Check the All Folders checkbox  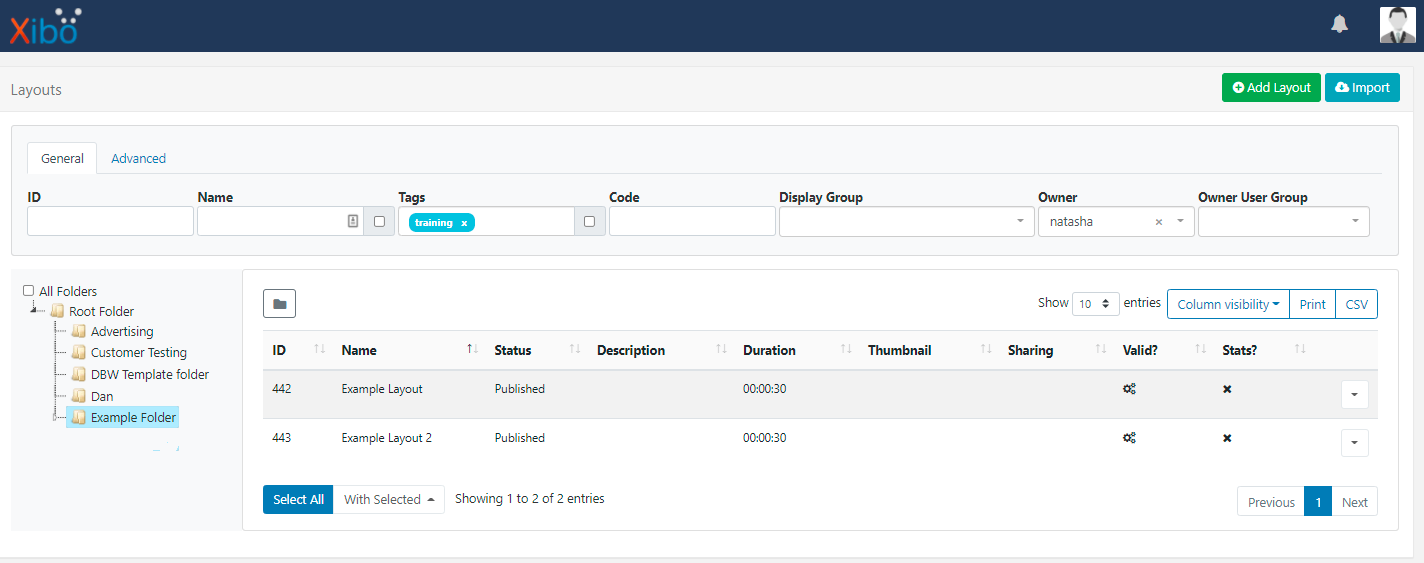(28, 291)
